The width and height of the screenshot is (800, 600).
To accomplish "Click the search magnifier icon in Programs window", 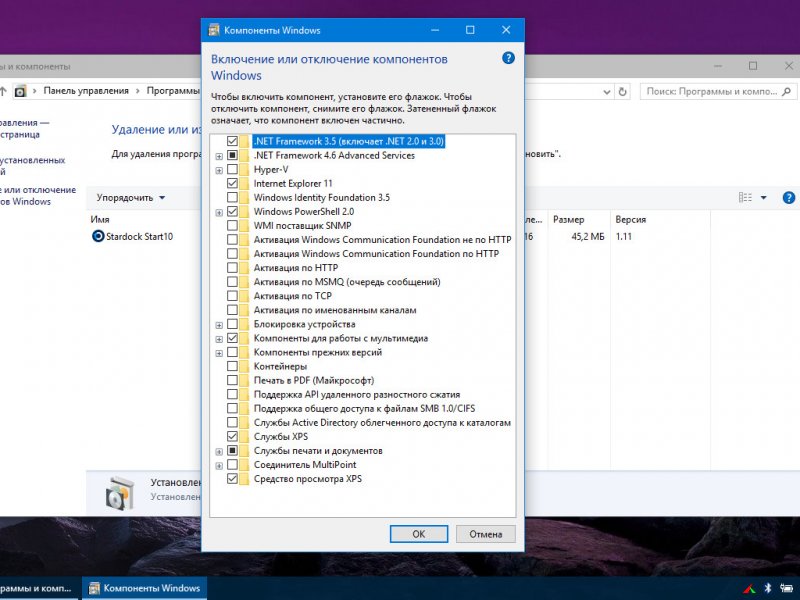I will pyautogui.click(x=787, y=92).
